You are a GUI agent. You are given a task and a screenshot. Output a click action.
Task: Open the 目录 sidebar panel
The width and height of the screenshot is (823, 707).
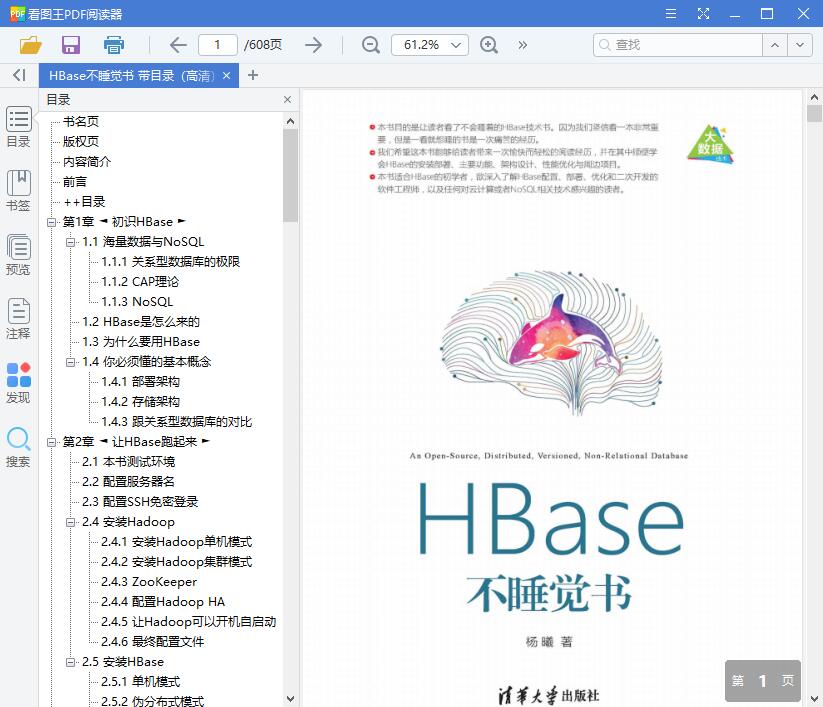tap(18, 127)
